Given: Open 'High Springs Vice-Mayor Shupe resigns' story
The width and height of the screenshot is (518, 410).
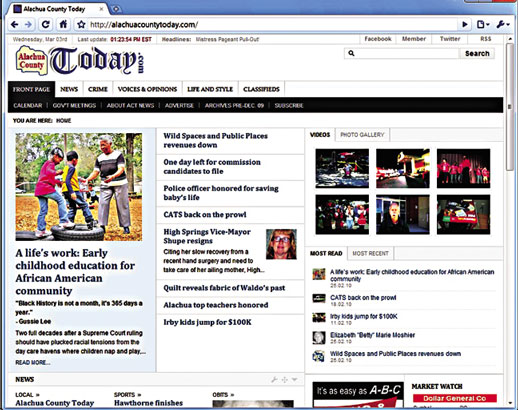Looking at the screenshot, I should (207, 236).
